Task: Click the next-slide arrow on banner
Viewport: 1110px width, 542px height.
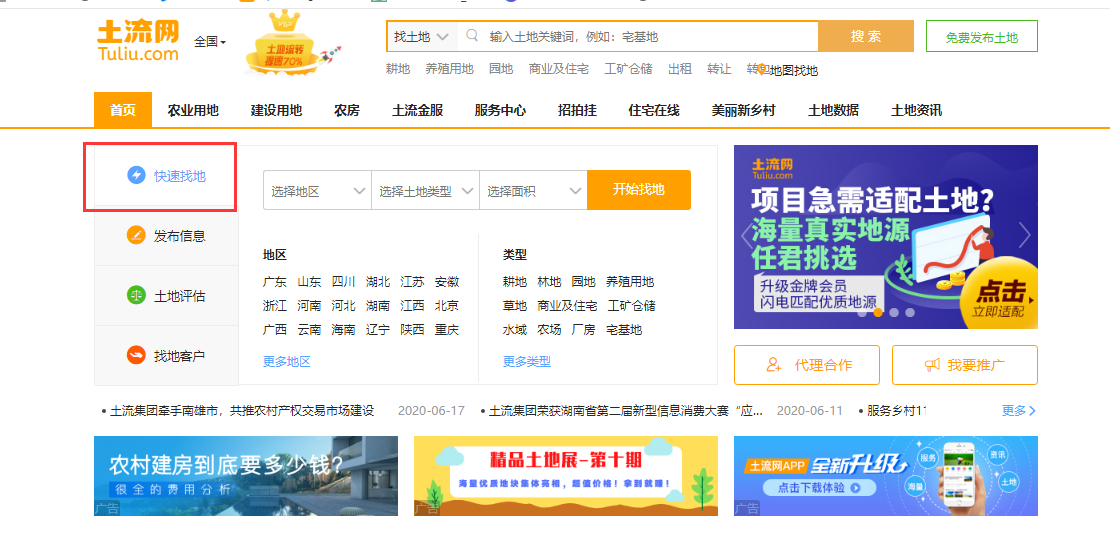Action: (1024, 236)
